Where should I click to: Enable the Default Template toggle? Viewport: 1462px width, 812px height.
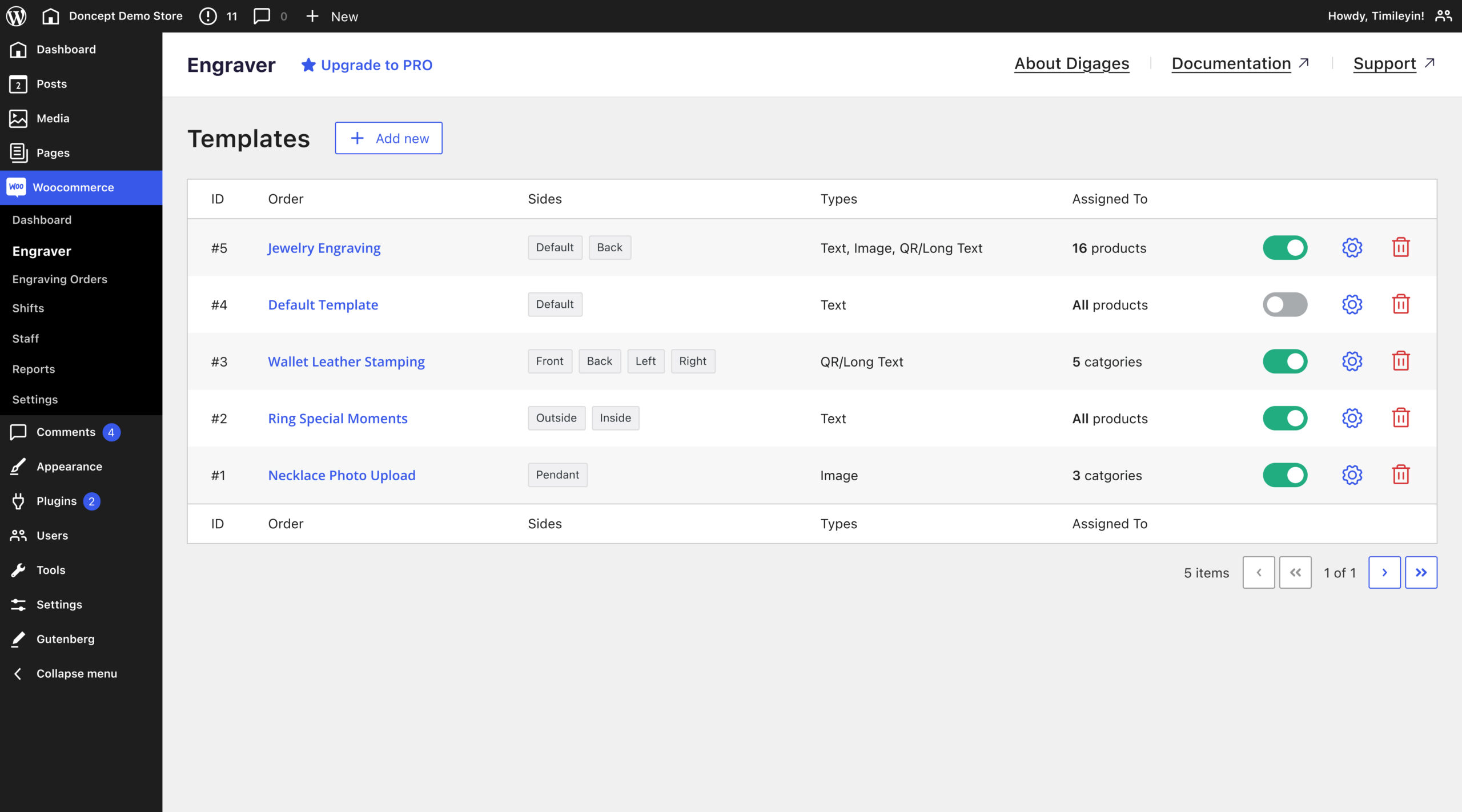tap(1284, 304)
